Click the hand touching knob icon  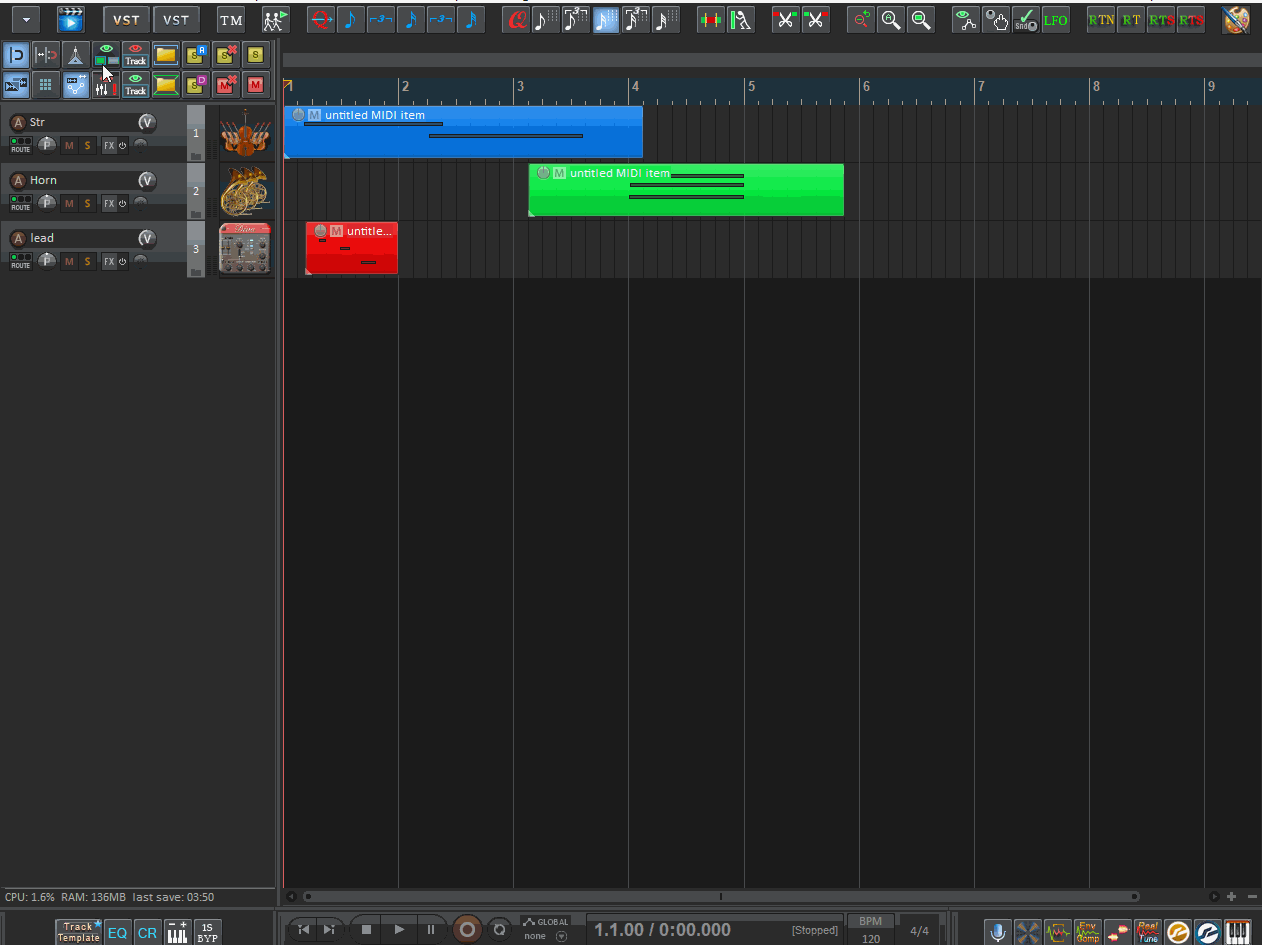tap(995, 19)
